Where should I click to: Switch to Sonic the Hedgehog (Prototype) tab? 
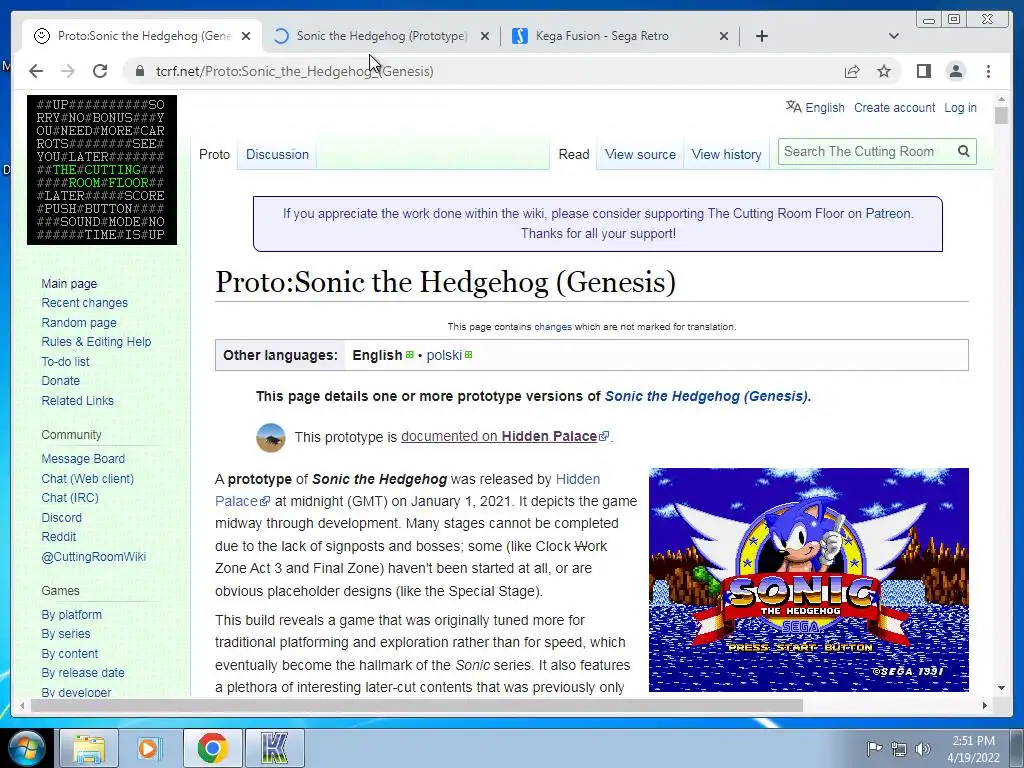382,36
